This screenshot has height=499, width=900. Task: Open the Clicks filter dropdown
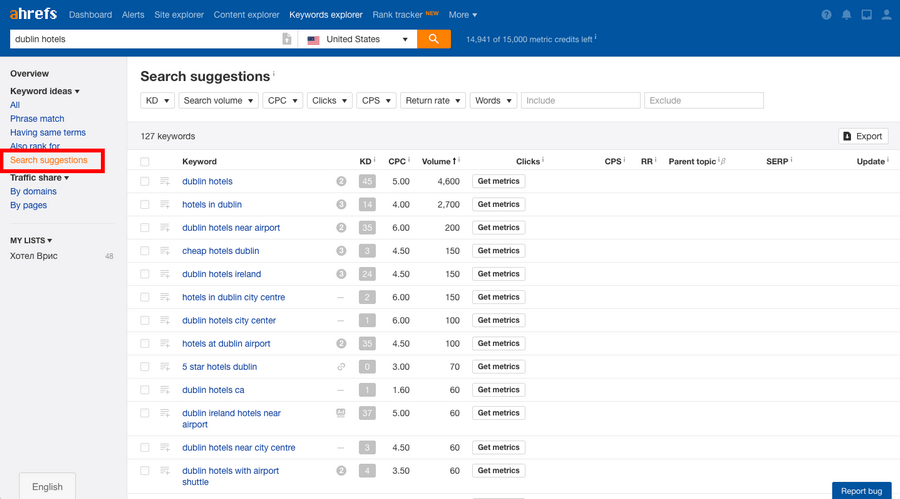click(329, 100)
